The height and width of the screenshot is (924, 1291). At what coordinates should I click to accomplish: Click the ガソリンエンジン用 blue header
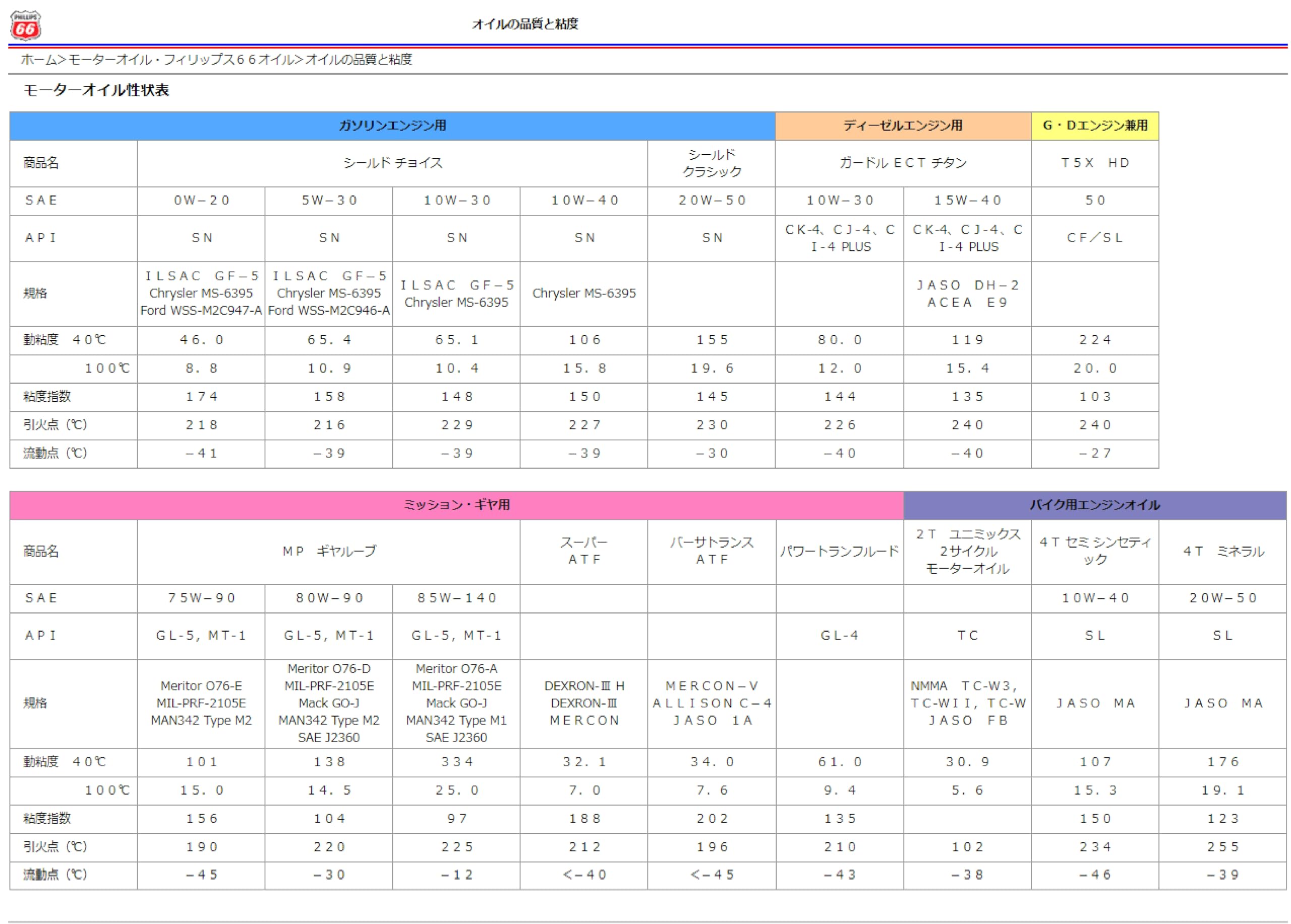pos(392,126)
